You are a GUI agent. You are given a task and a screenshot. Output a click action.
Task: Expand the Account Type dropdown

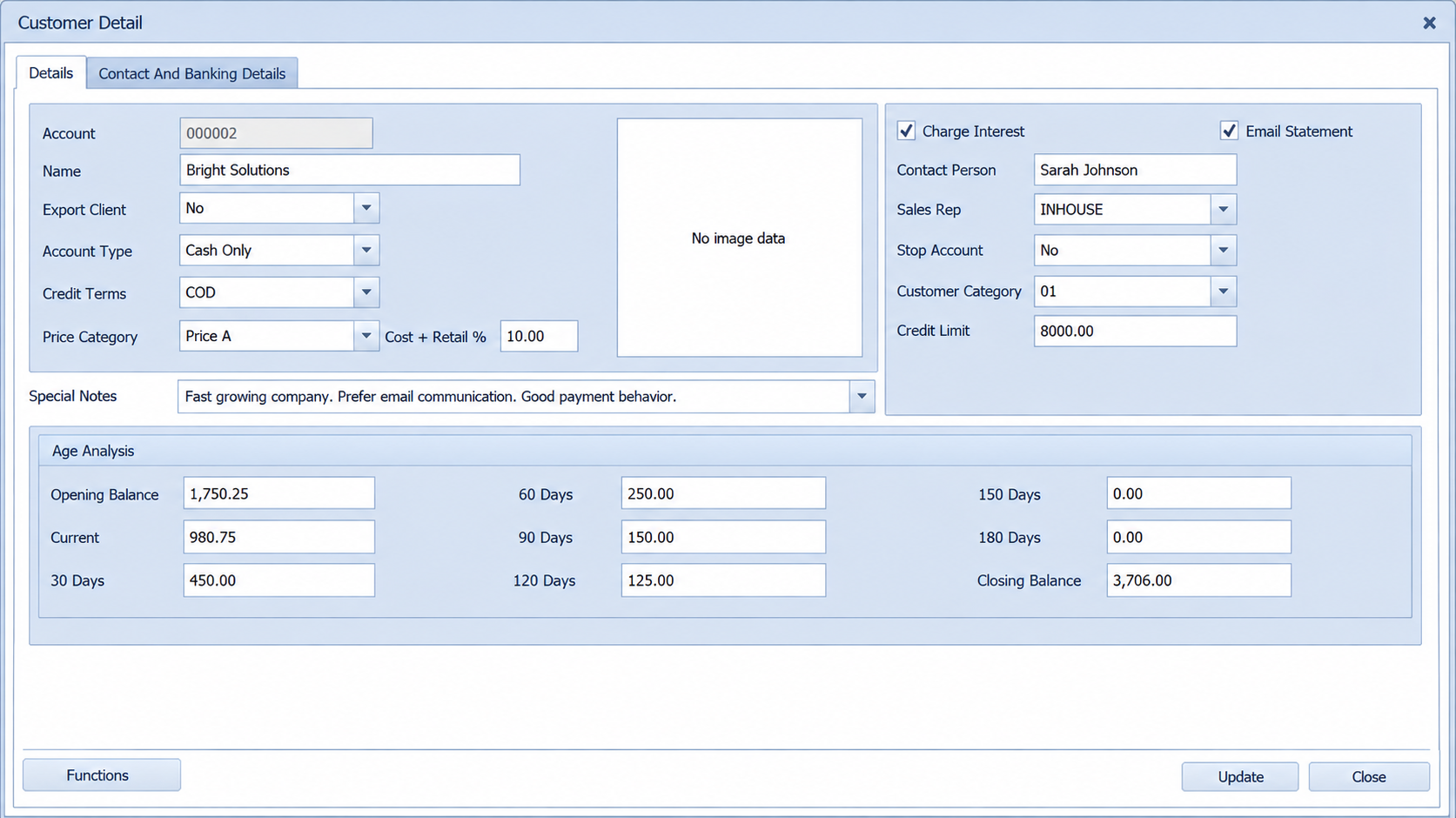[366, 251]
